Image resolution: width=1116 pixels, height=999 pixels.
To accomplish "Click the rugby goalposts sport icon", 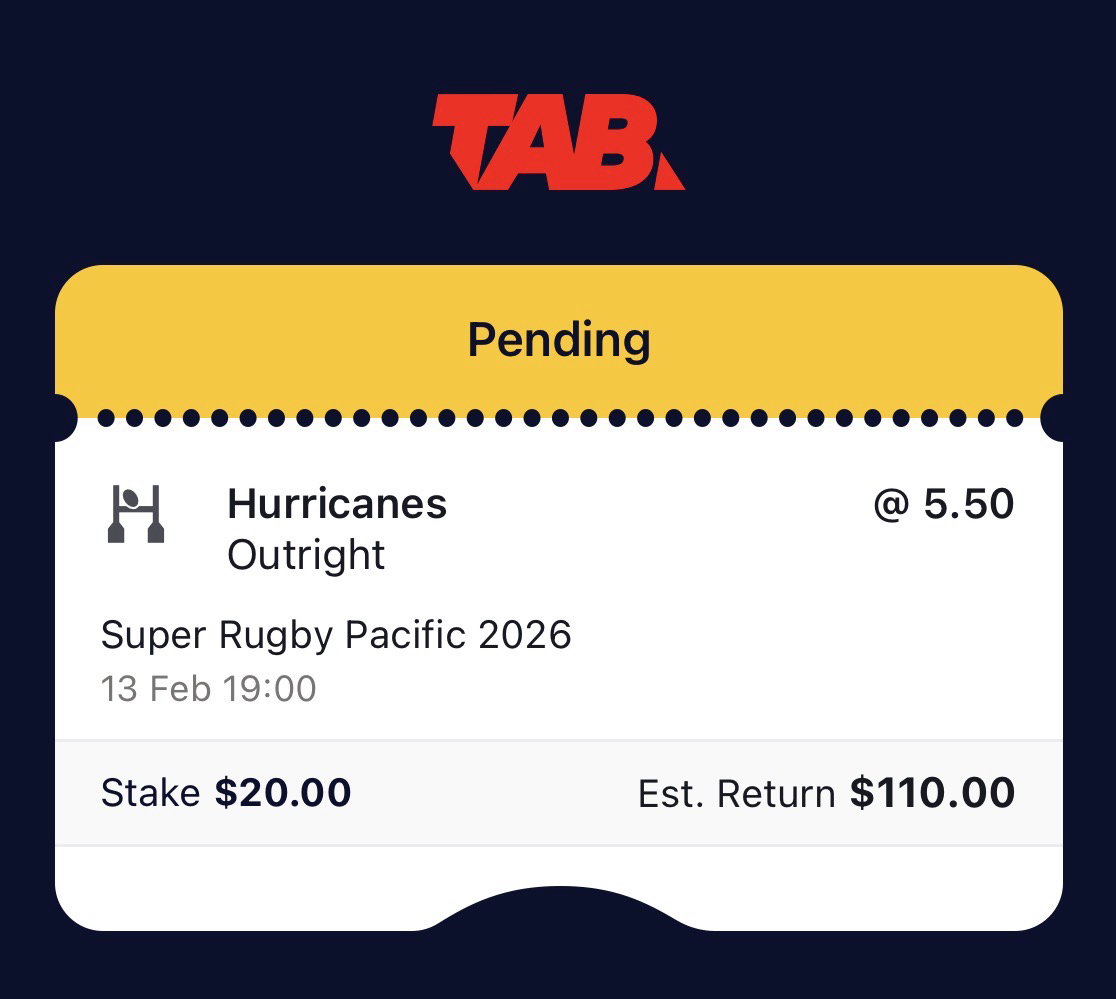I will coord(135,514).
